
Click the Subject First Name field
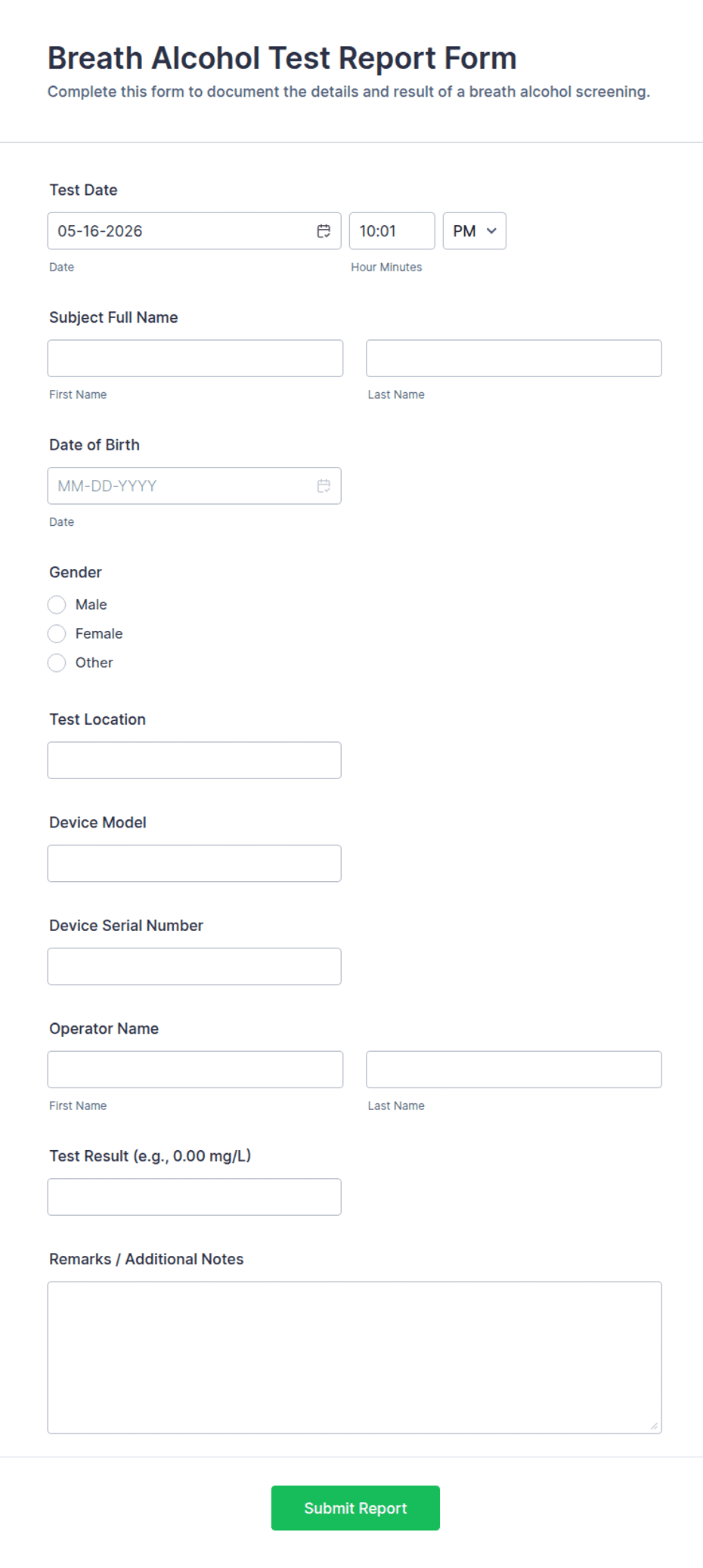click(195, 358)
